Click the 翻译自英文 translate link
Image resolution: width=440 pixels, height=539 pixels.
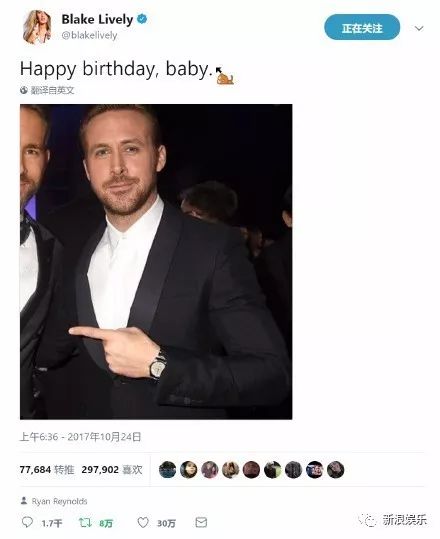[52, 90]
